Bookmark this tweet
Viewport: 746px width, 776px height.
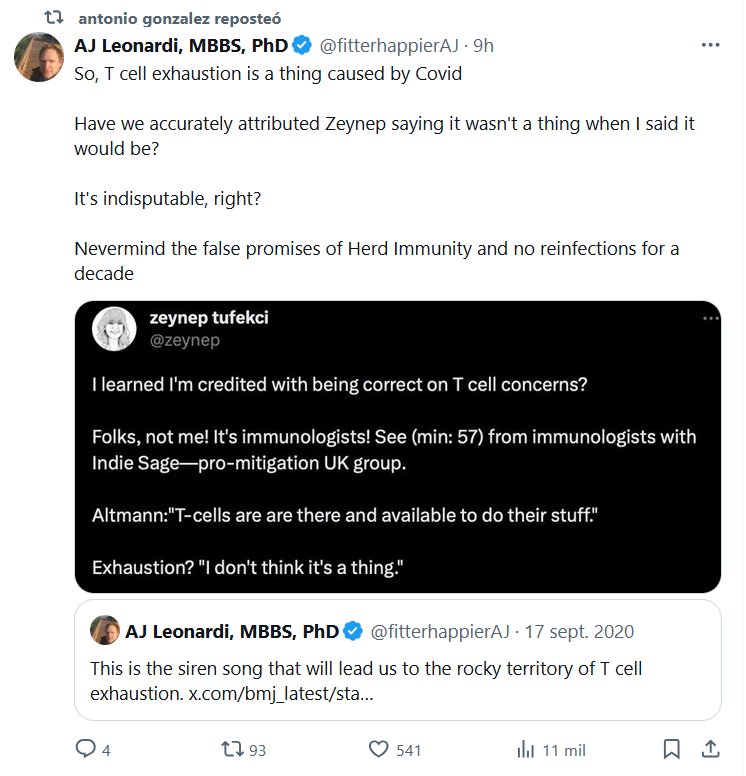tap(672, 749)
